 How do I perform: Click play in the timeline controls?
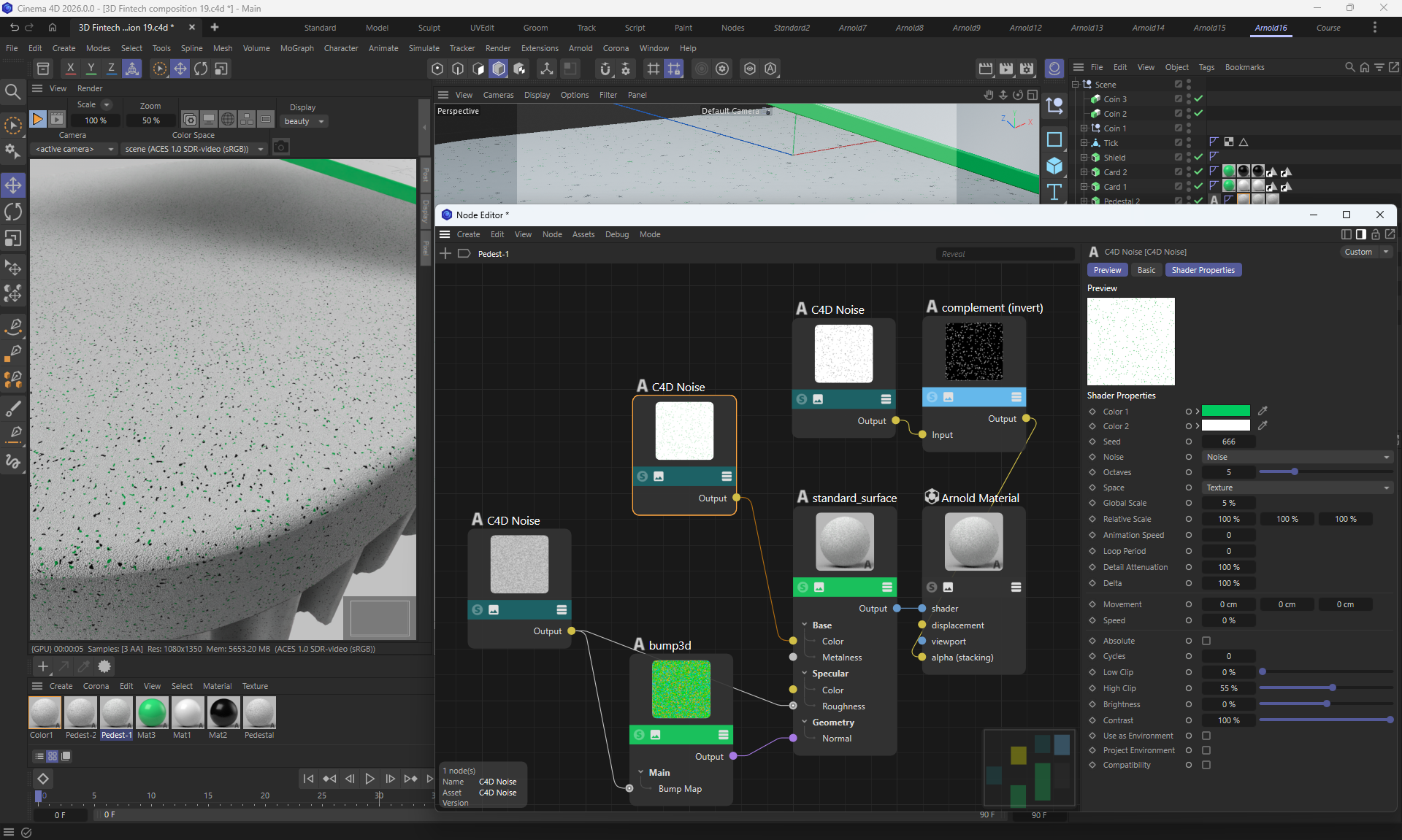tap(369, 779)
